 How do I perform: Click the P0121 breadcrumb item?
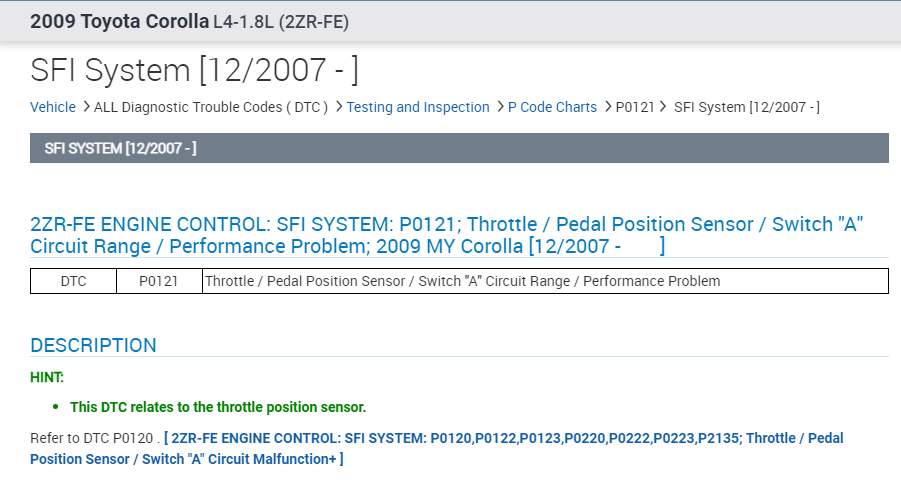click(635, 107)
